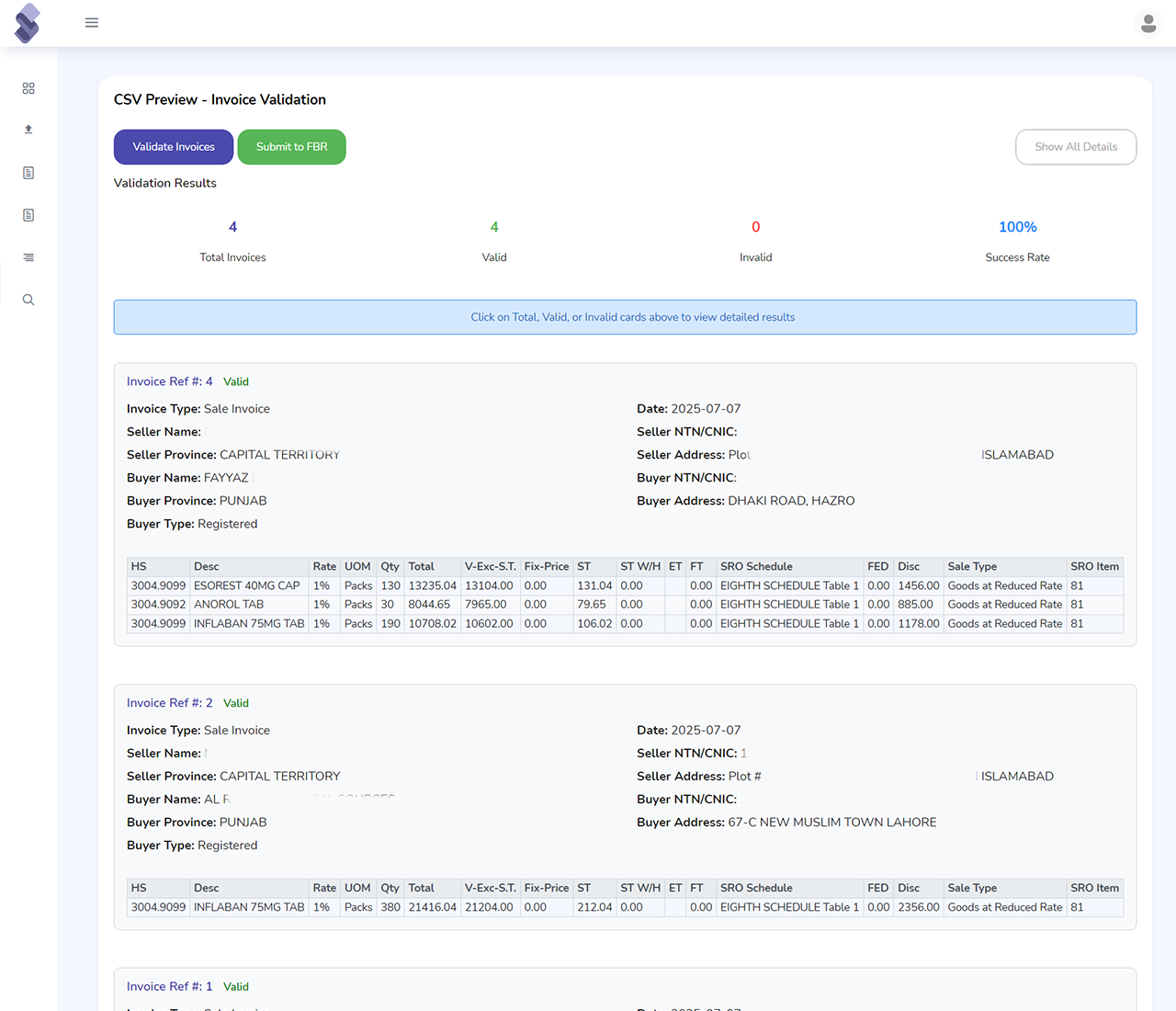Expand all details with Show All Details

1075,147
